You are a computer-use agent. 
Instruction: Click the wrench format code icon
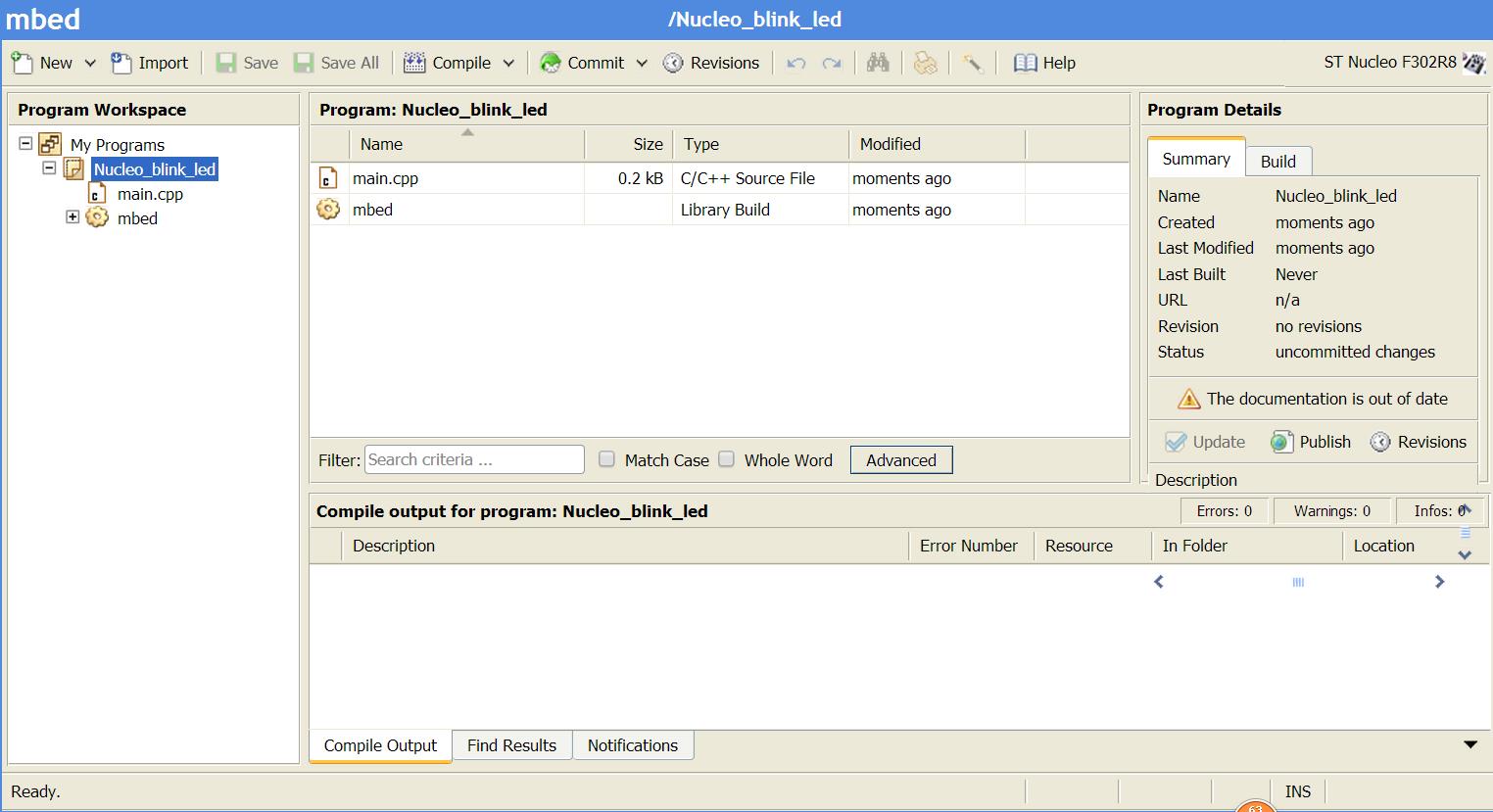click(x=973, y=63)
